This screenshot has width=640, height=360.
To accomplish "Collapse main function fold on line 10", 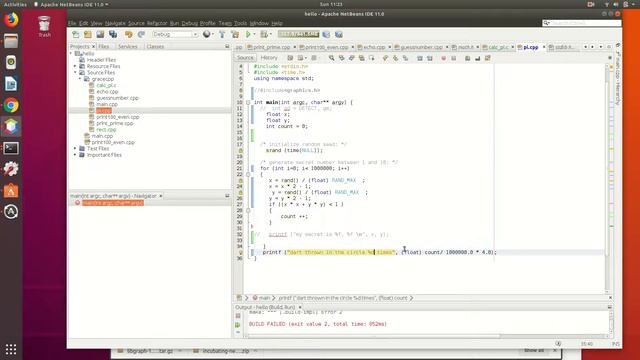I will tap(248, 102).
